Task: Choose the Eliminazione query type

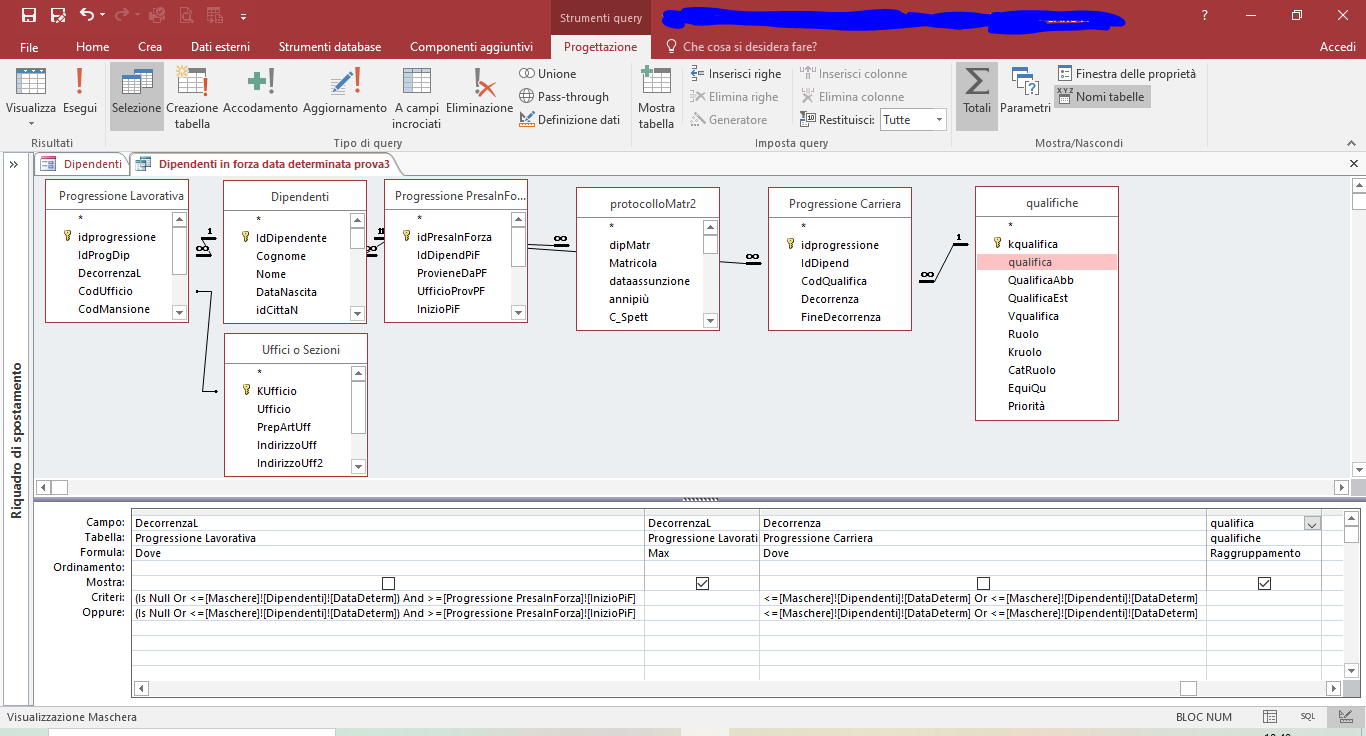Action: click(480, 90)
